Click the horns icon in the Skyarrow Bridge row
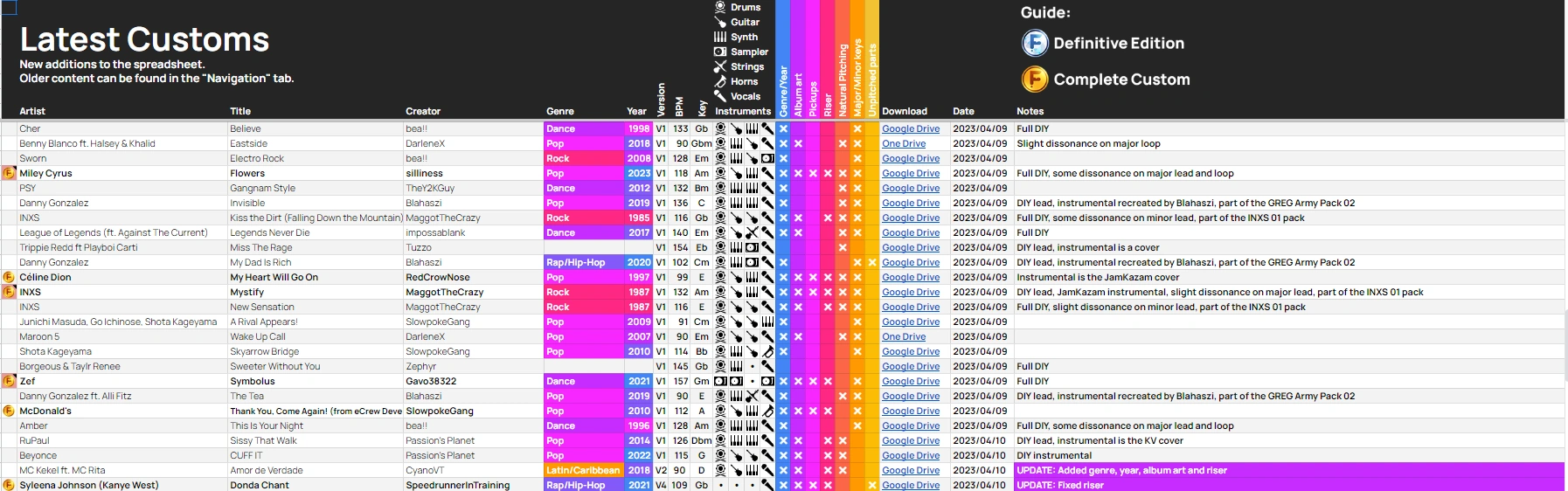Viewport: 1568px width, 491px height. pos(767,351)
